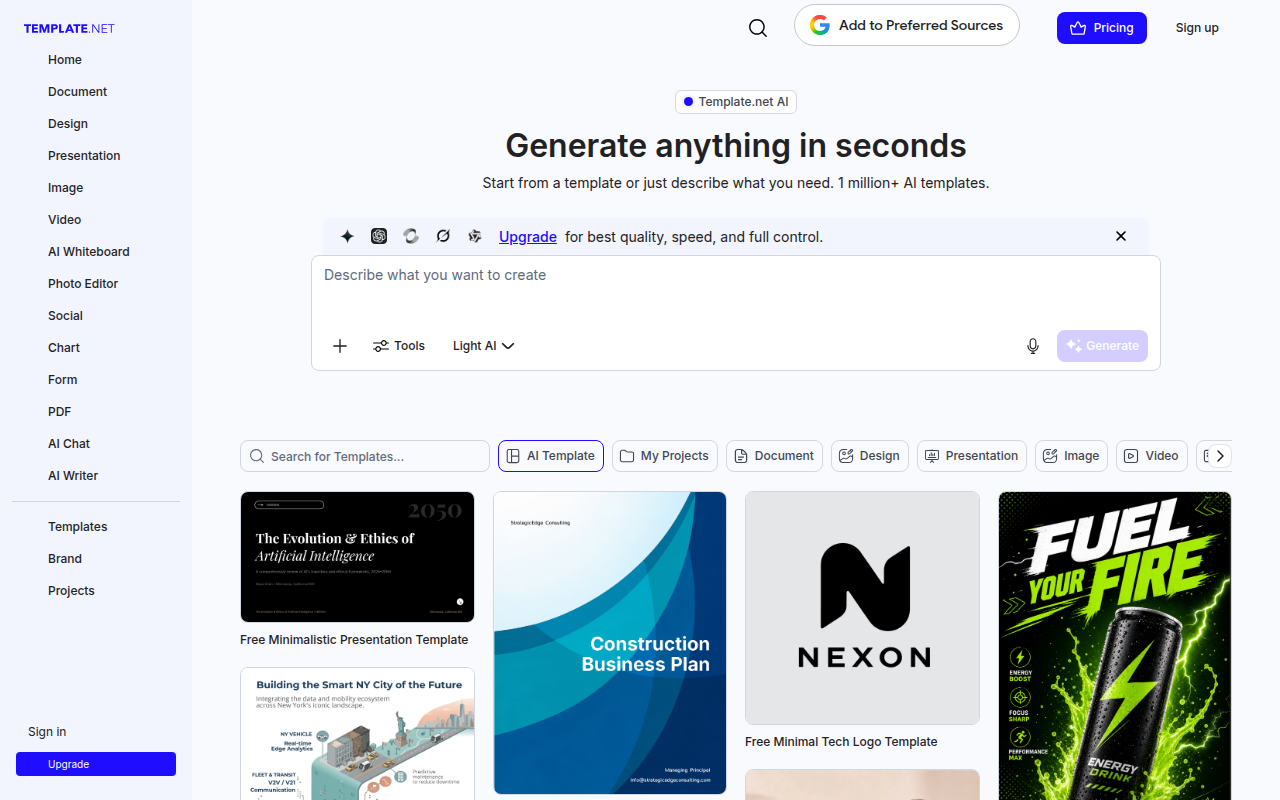Open Photo Editor from the sidebar
This screenshot has height=800, width=1280.
click(x=83, y=284)
